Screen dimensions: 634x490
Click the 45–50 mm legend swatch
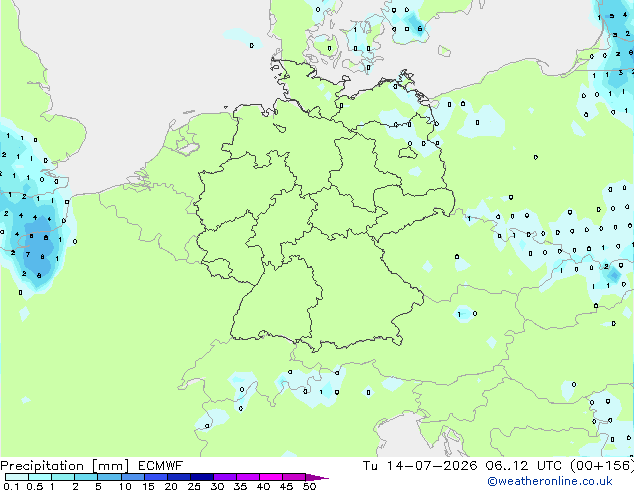coord(294,477)
